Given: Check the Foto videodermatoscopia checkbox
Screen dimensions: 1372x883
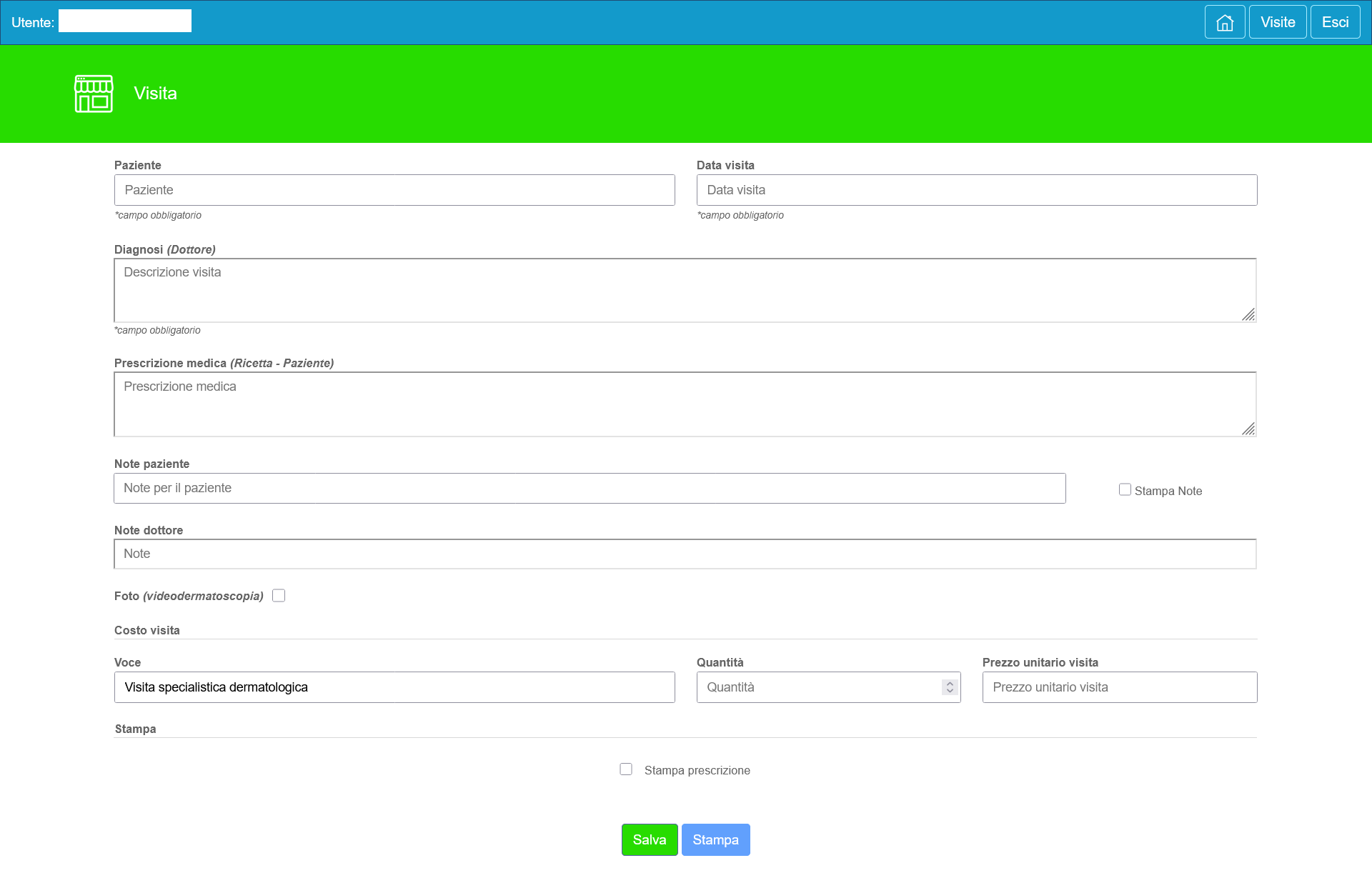Looking at the screenshot, I should coord(279,596).
